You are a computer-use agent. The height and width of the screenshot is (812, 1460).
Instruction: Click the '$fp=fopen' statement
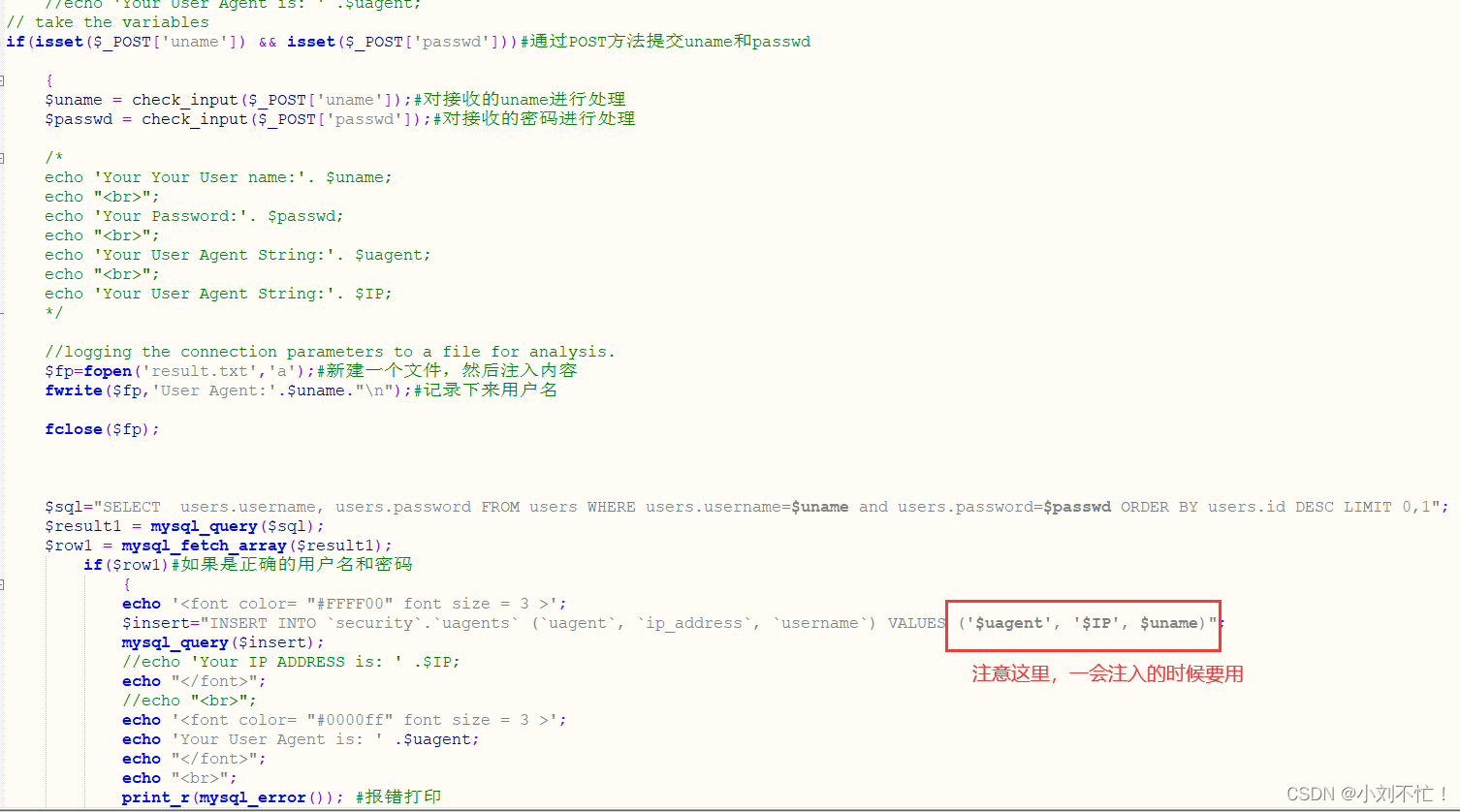coord(180,371)
